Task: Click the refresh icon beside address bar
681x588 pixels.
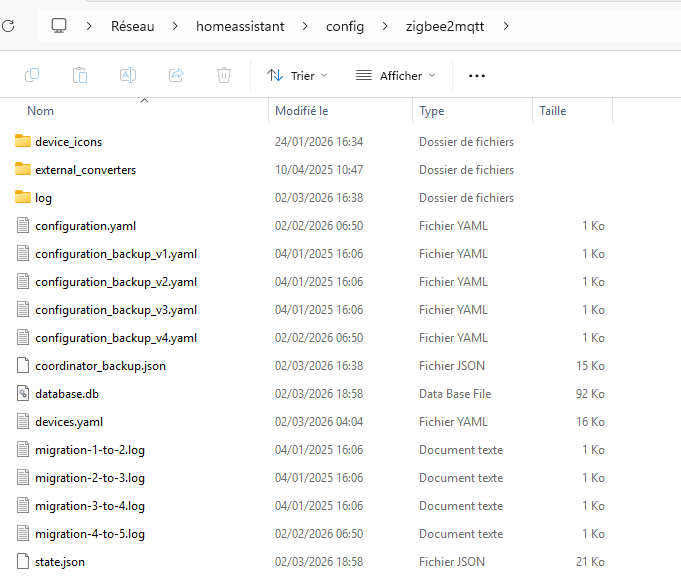Action: [8, 25]
